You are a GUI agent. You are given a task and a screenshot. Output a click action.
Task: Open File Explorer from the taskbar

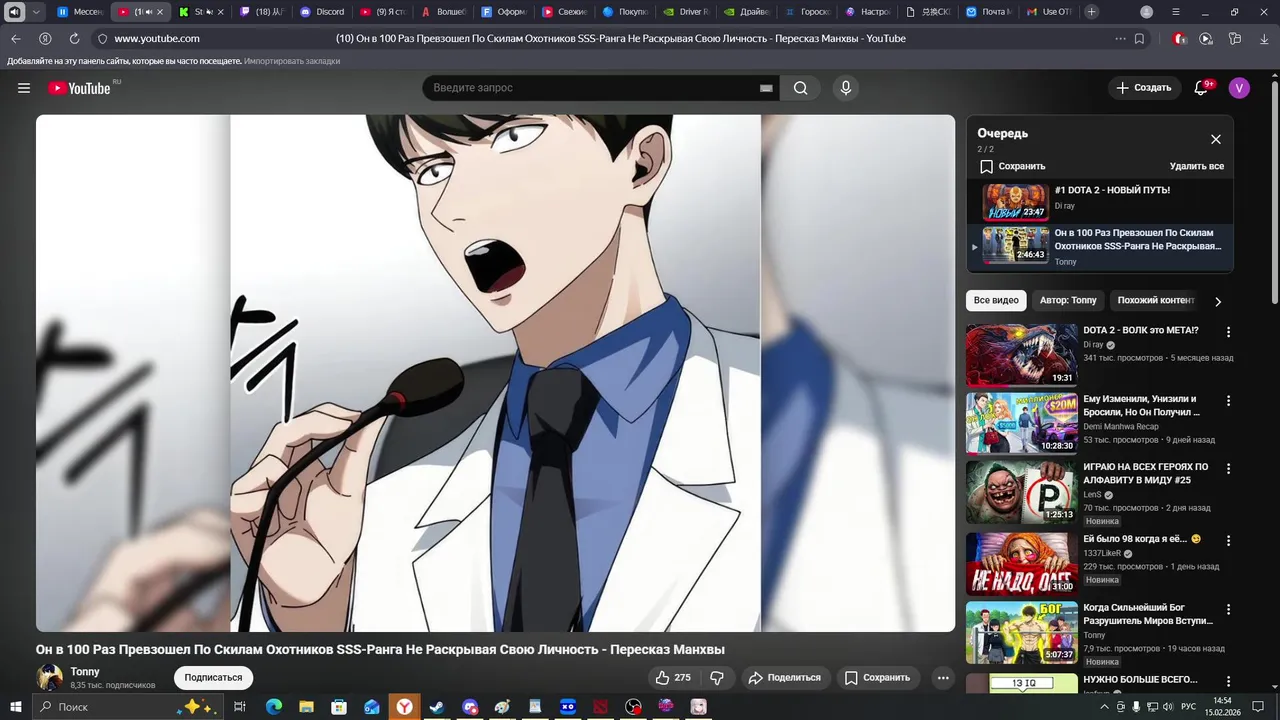tap(306, 707)
